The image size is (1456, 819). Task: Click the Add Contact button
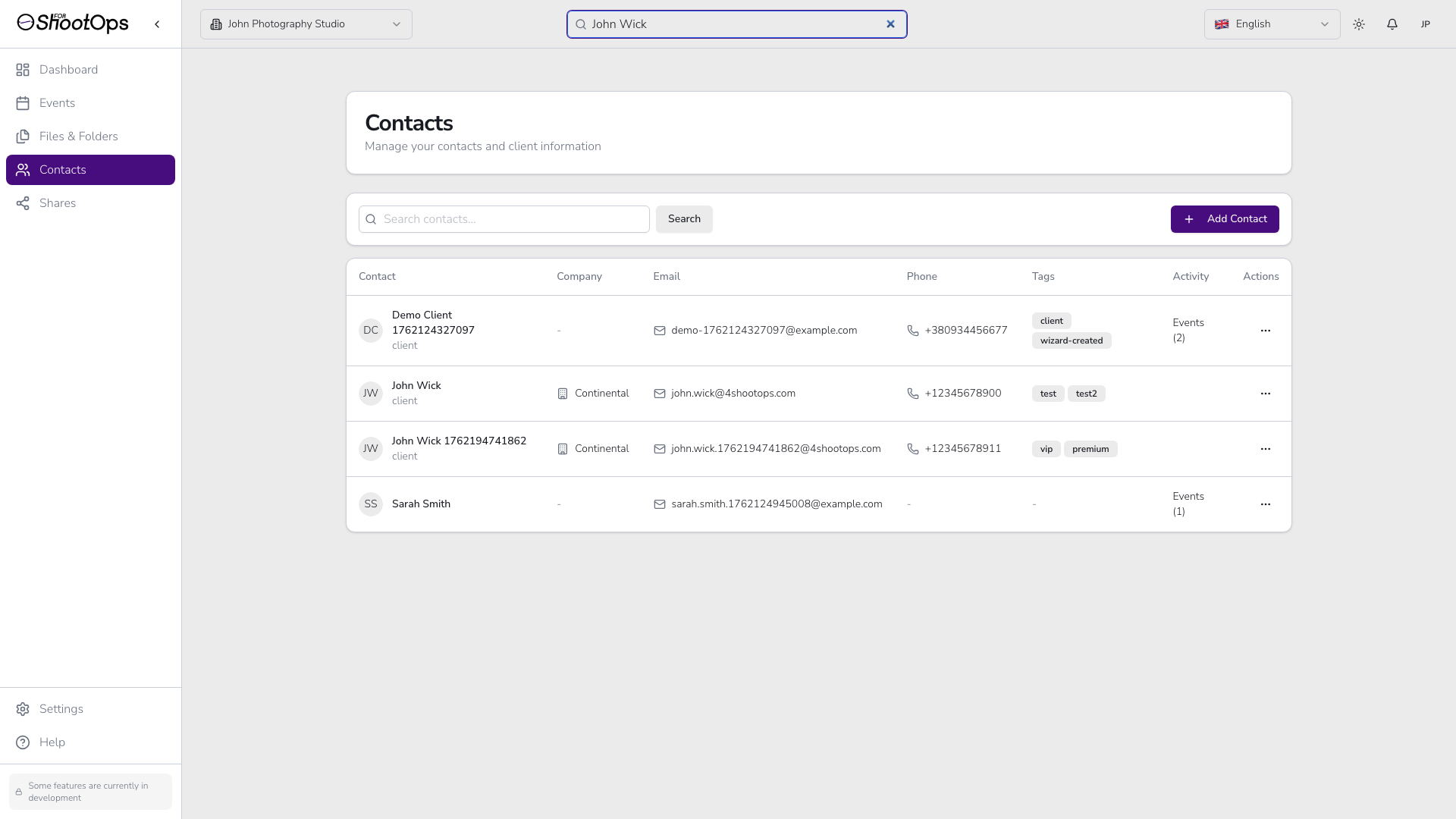(x=1225, y=219)
